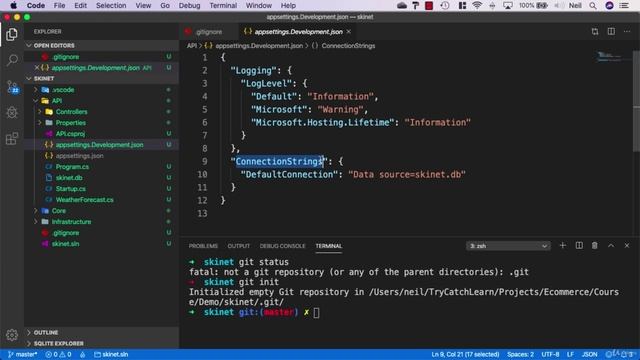Maximize the panel with the up chevron
This screenshot has height=360, width=640.
coord(611,246)
